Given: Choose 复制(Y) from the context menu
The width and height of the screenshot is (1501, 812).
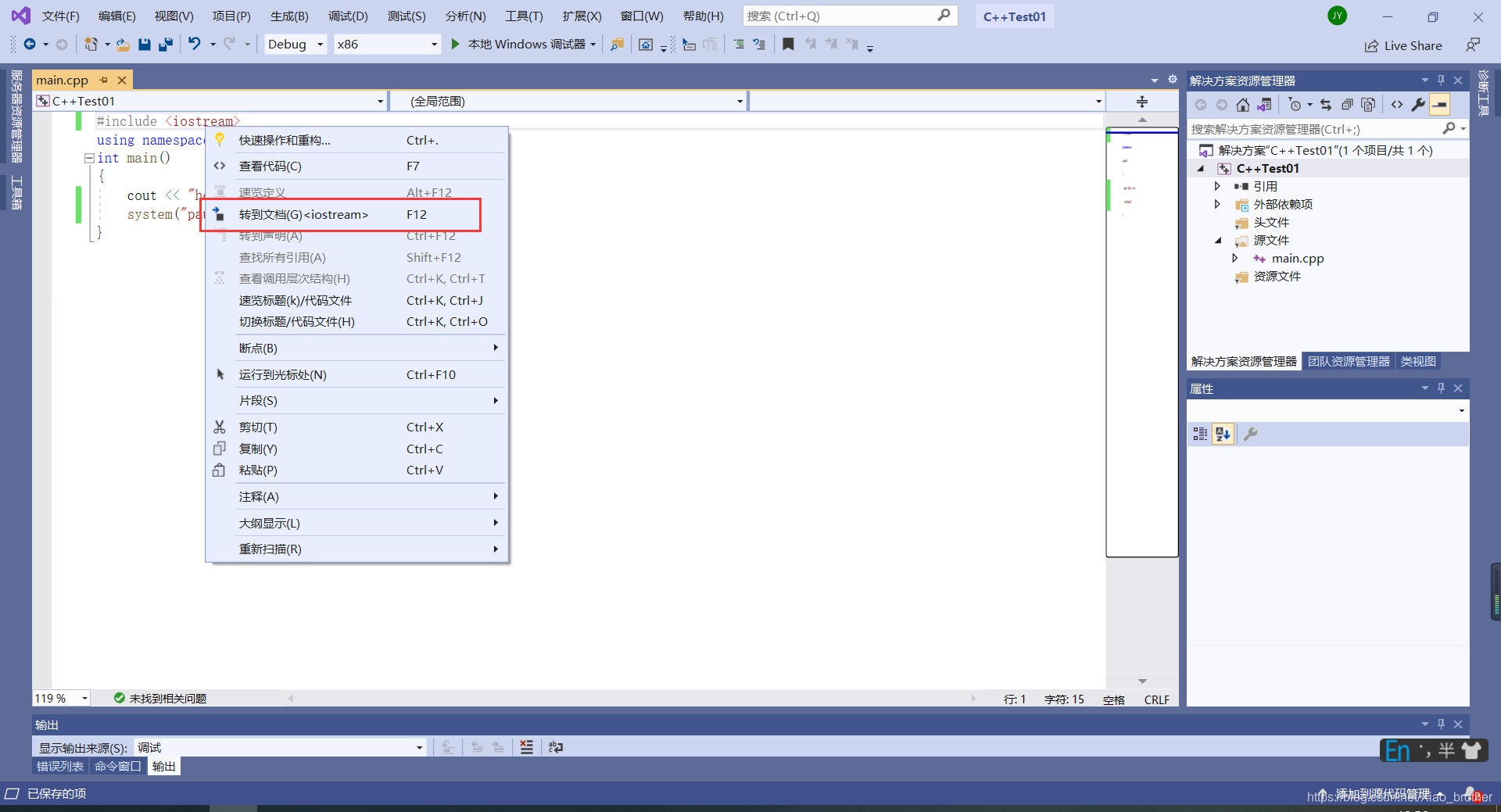Looking at the screenshot, I should point(356,449).
